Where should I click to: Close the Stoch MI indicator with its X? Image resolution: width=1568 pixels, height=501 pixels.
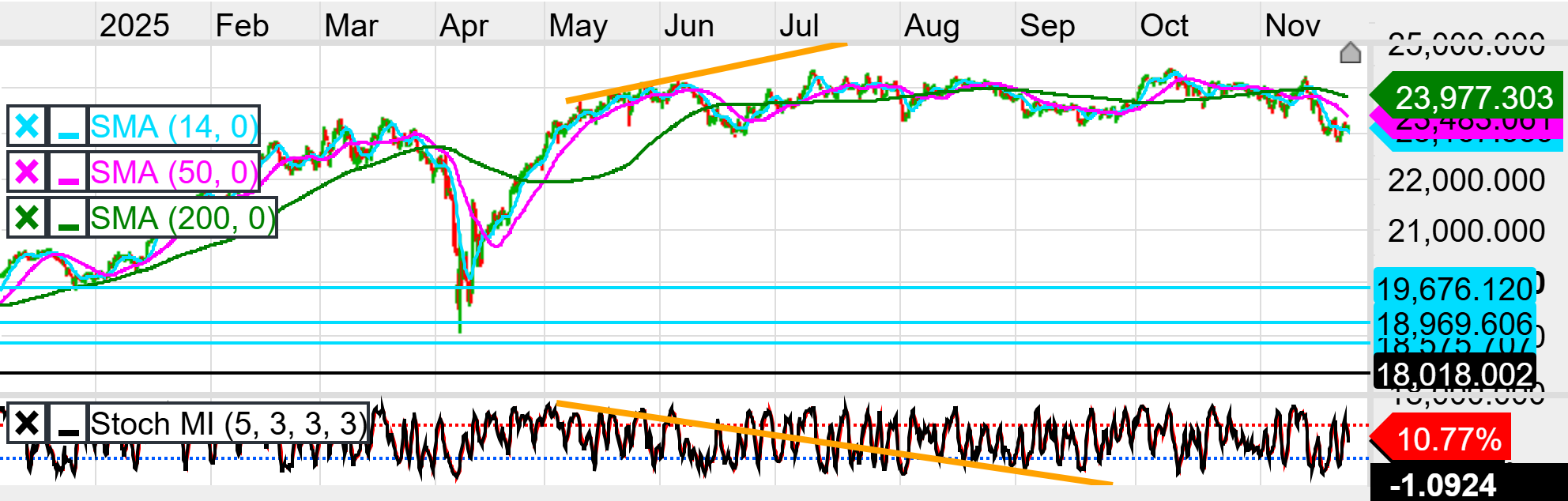coord(27,424)
